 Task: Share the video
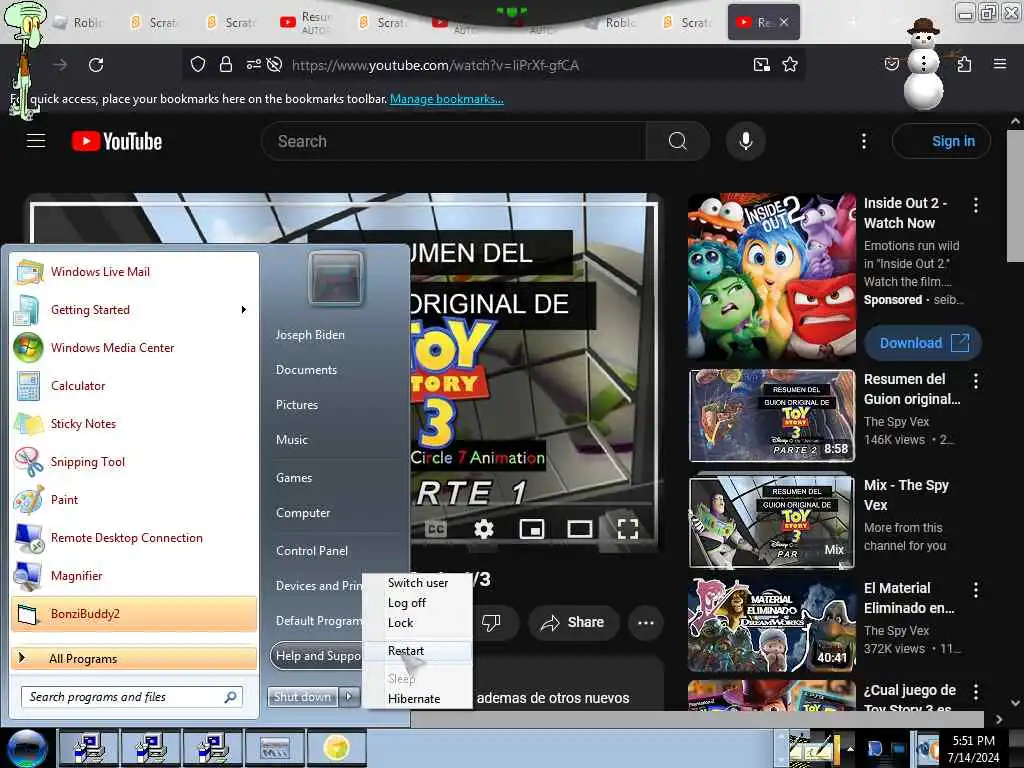572,622
